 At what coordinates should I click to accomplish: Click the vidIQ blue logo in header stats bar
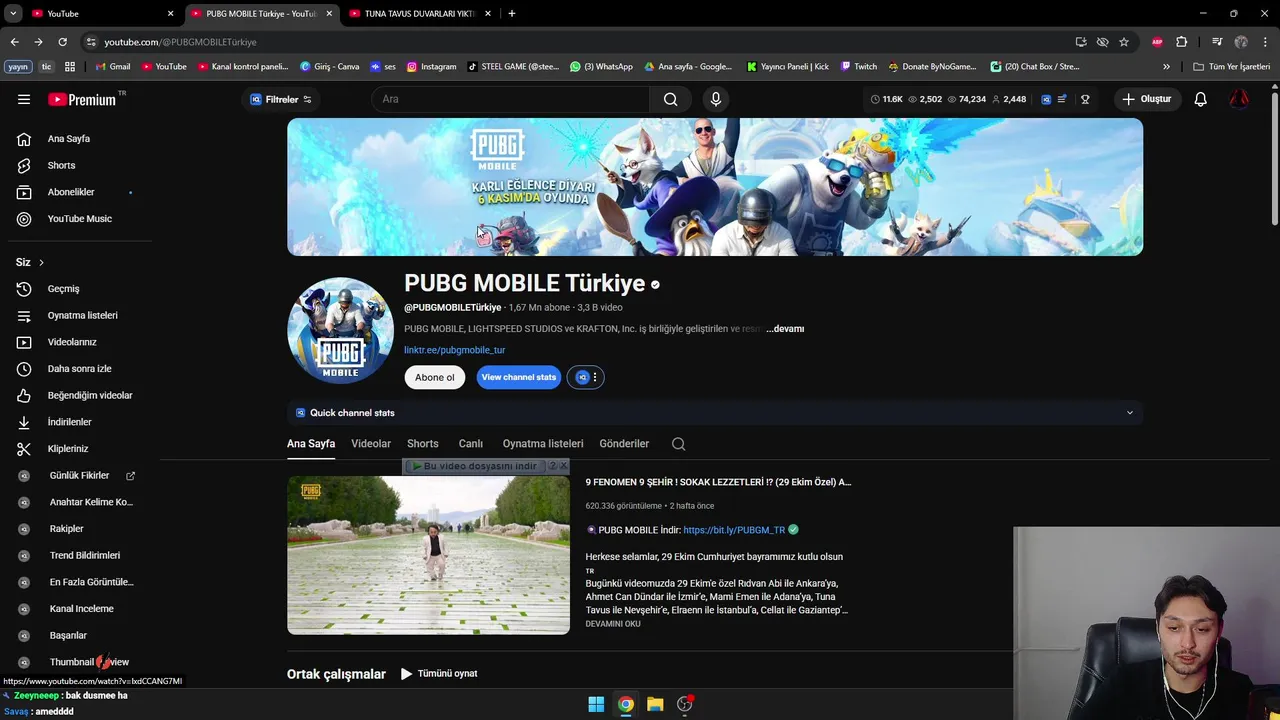click(1046, 99)
